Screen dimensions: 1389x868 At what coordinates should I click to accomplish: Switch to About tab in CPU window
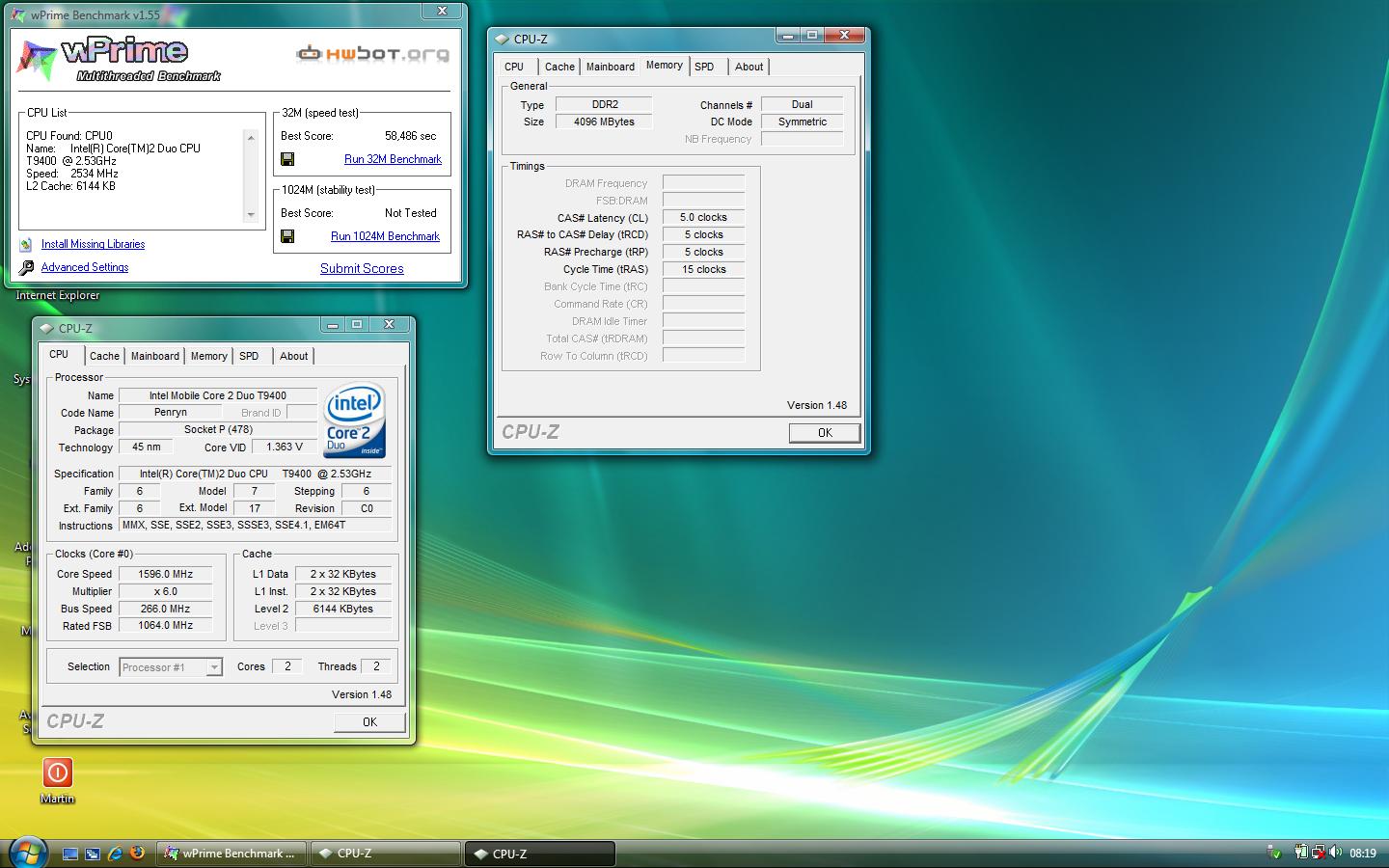point(294,356)
